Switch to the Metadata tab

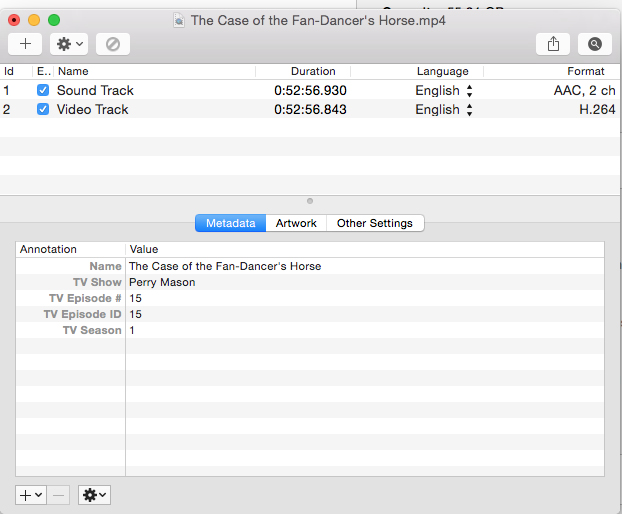[230, 223]
